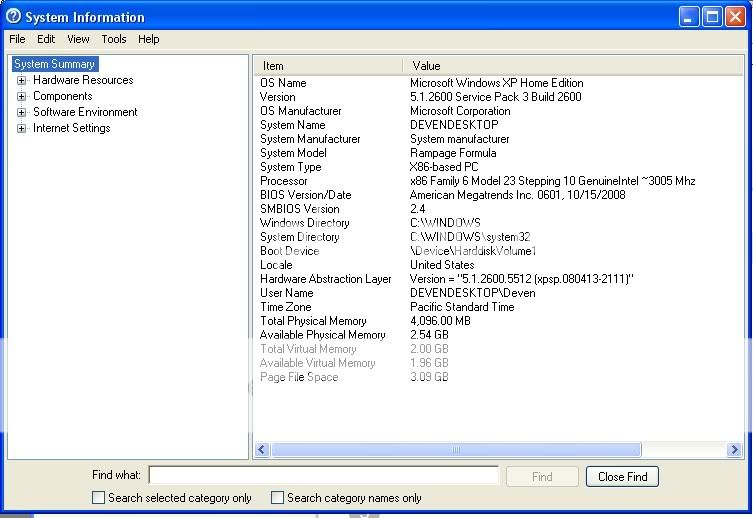Click the horizontal scrollbar left arrow

pyautogui.click(x=262, y=449)
